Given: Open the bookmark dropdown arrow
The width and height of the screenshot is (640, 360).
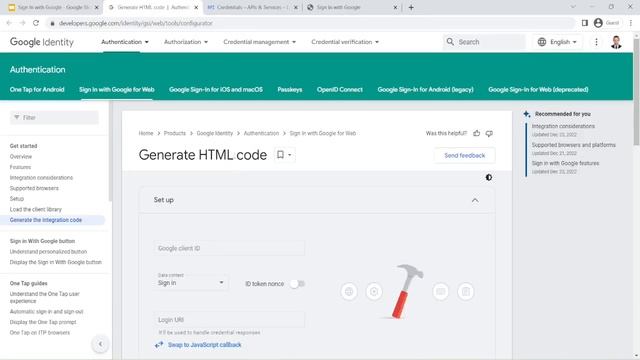Looking at the screenshot, I should tap(290, 155).
